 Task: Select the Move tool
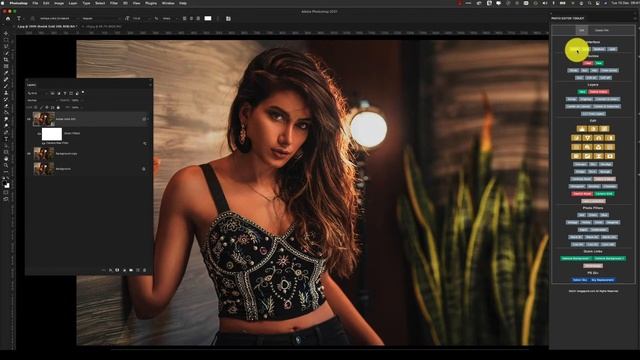click(x=6, y=33)
